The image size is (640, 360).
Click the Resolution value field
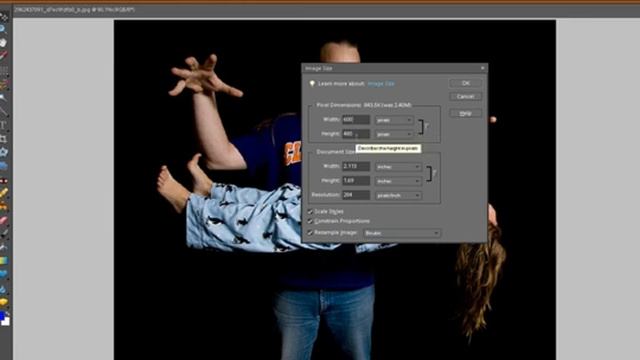(356, 195)
